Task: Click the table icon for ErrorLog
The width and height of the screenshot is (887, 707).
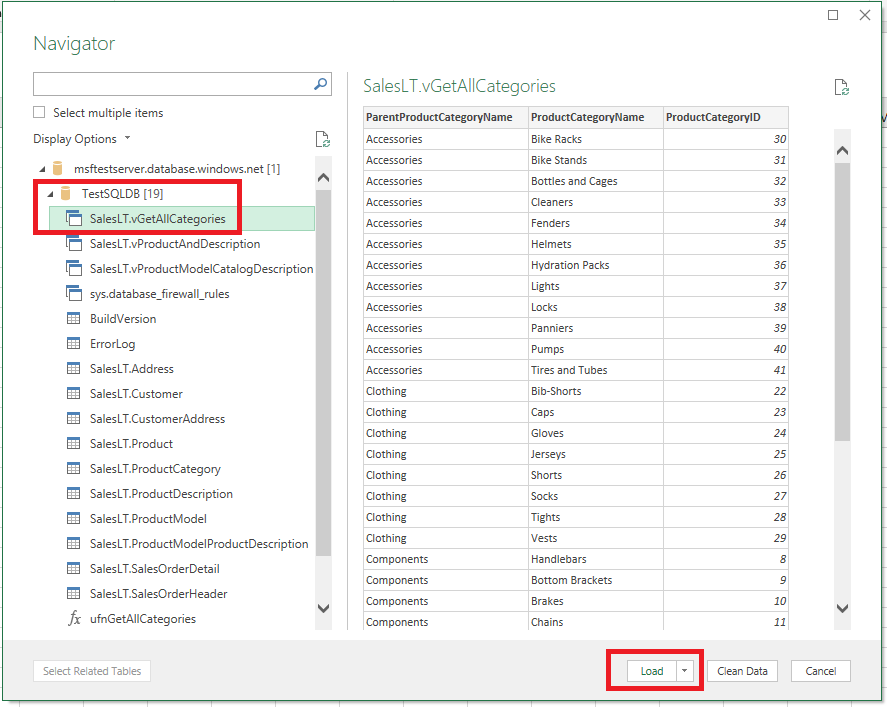Action: click(x=74, y=343)
